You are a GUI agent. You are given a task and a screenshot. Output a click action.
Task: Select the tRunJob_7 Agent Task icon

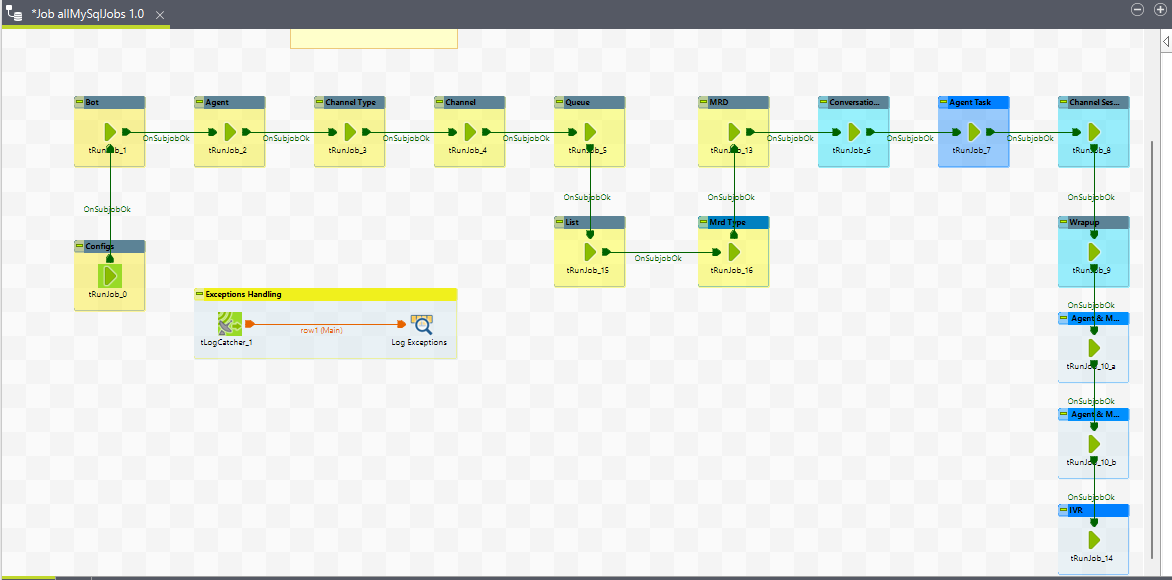point(973,132)
